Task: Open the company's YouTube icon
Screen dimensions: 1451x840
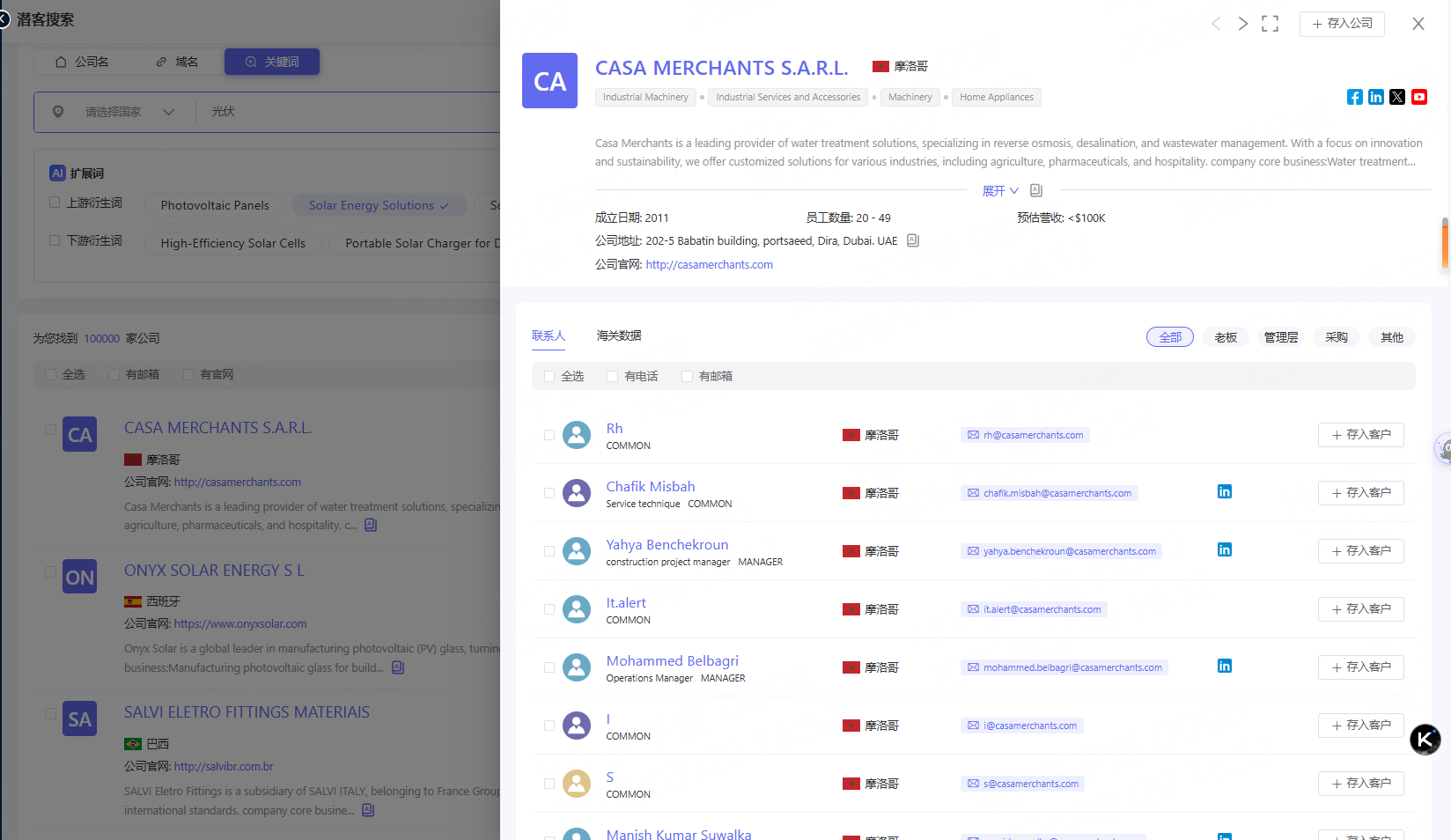Action: pos(1418,97)
